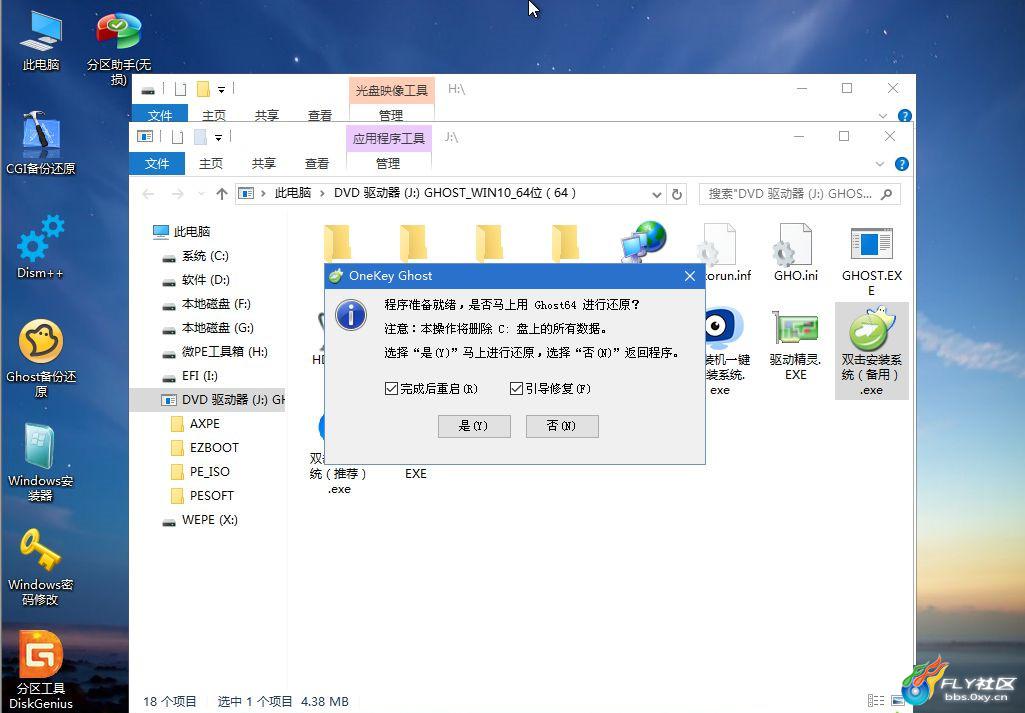This screenshot has width=1025, height=713.
Task: Open AXPE folder in tree
Action: tap(205, 423)
